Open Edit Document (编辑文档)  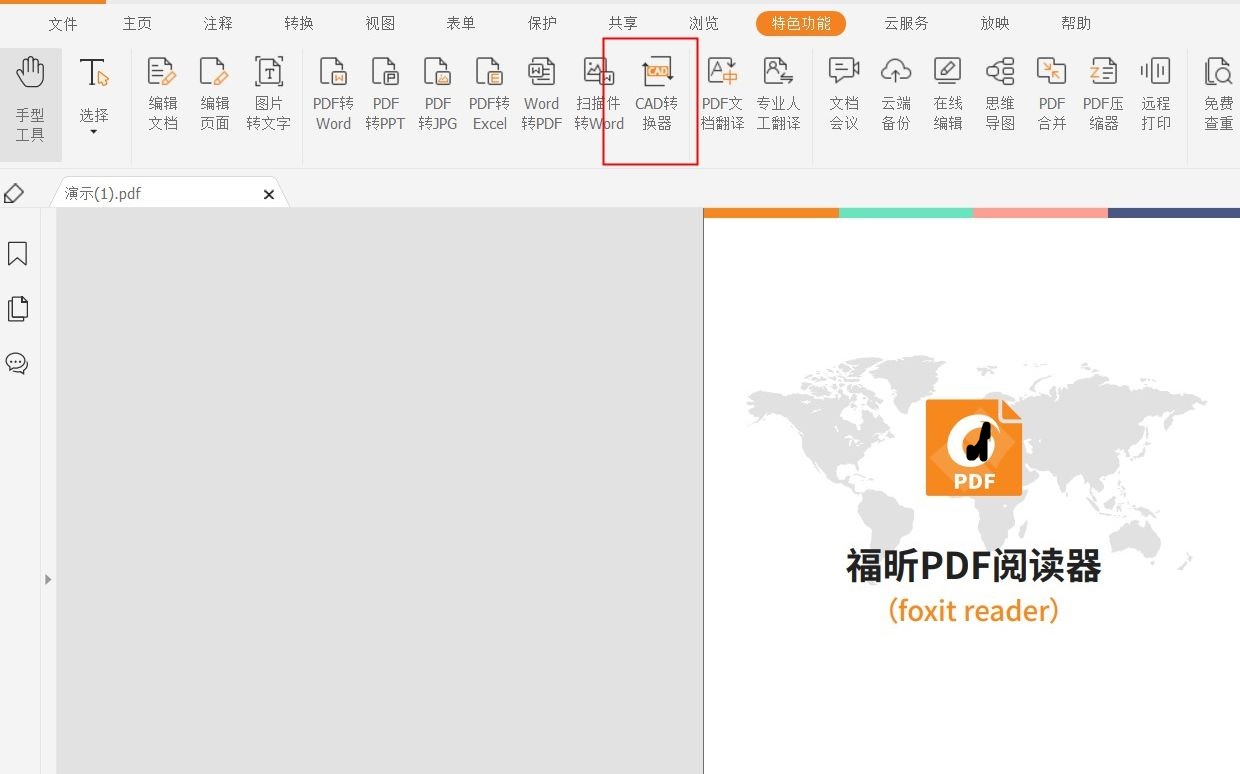point(163,95)
